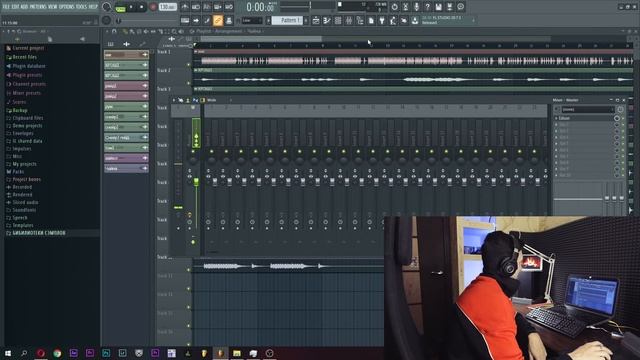Open the PATTERNS menu
The width and height of the screenshot is (640, 360).
[38, 7]
